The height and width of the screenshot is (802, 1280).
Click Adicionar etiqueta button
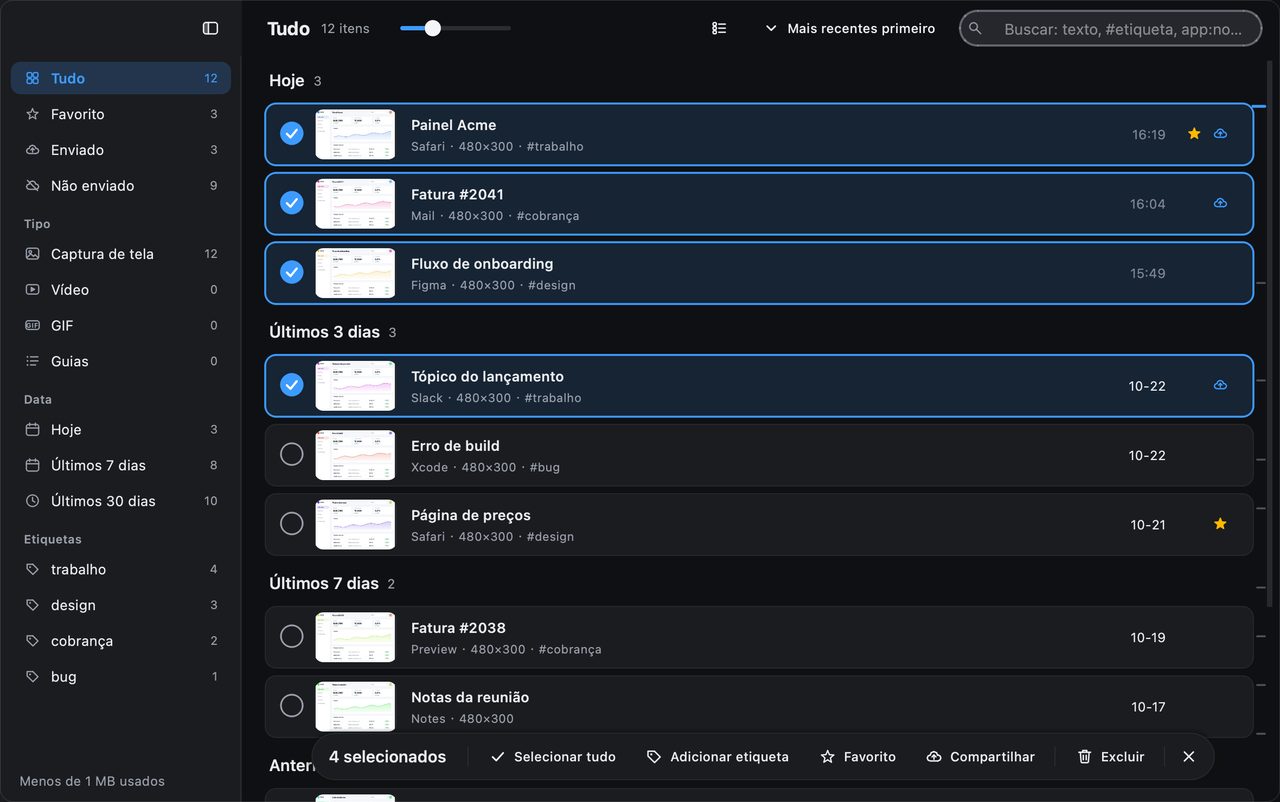(718, 757)
